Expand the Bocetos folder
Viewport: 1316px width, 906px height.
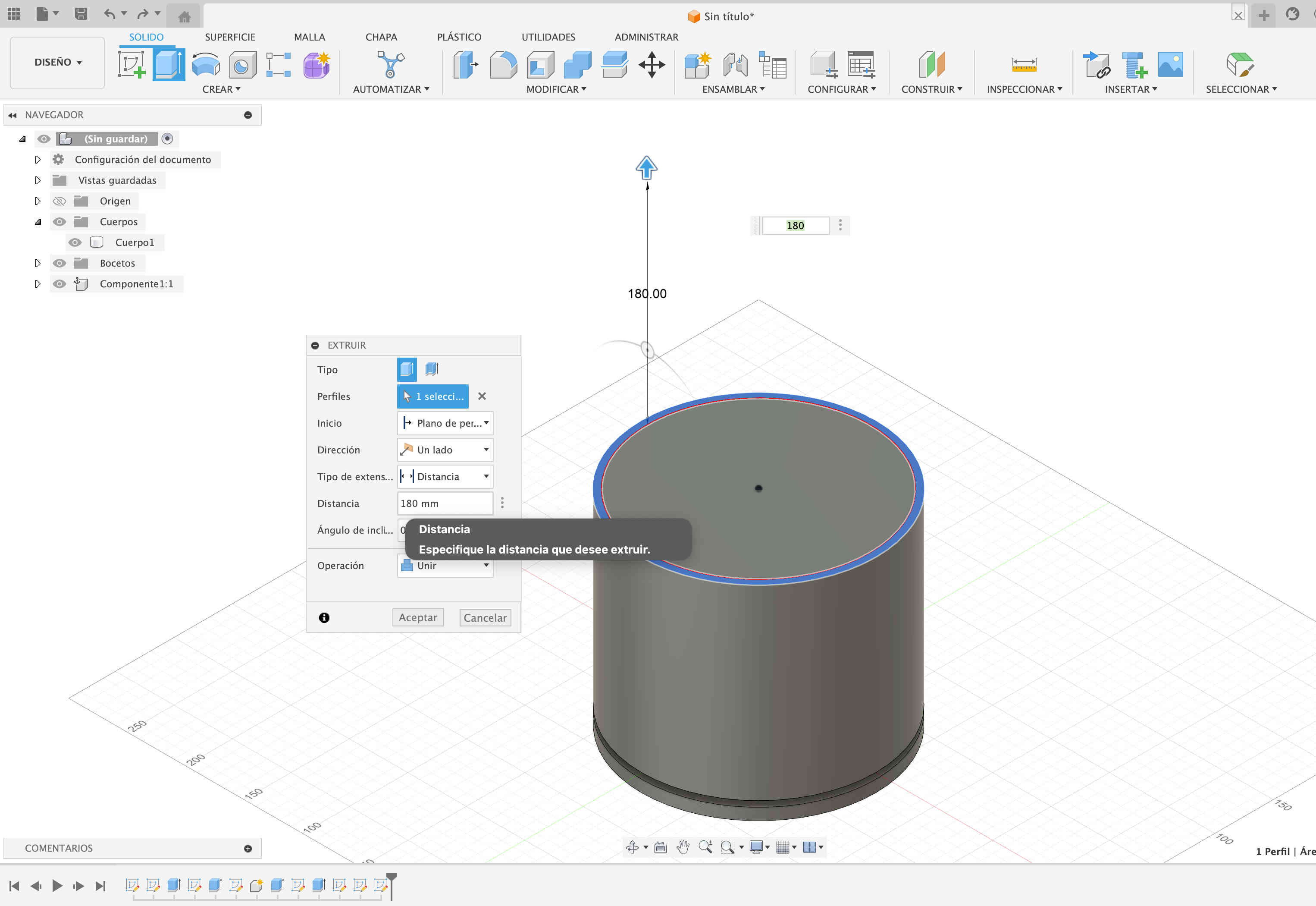click(38, 263)
